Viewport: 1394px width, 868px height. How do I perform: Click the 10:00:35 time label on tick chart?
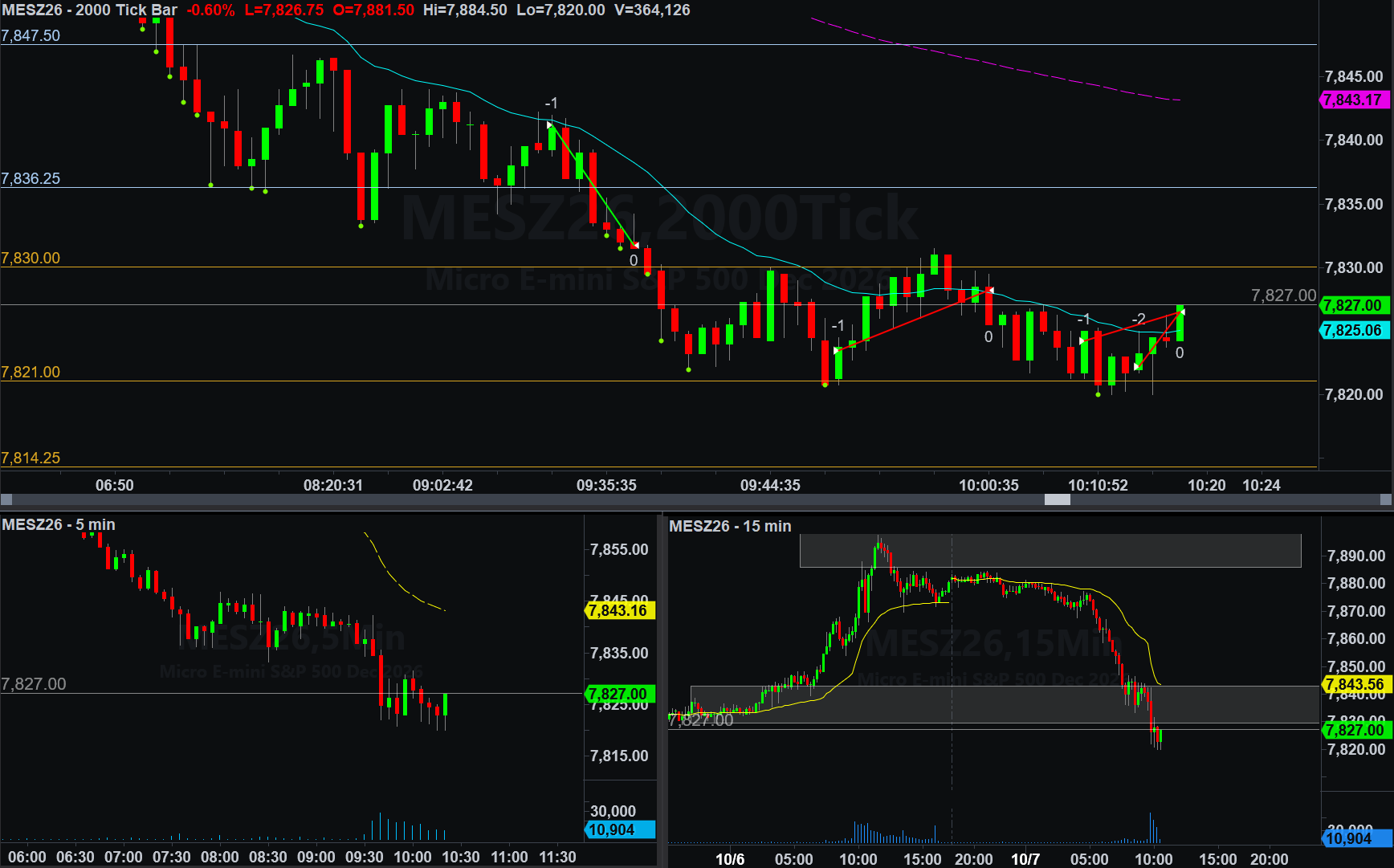click(x=988, y=485)
